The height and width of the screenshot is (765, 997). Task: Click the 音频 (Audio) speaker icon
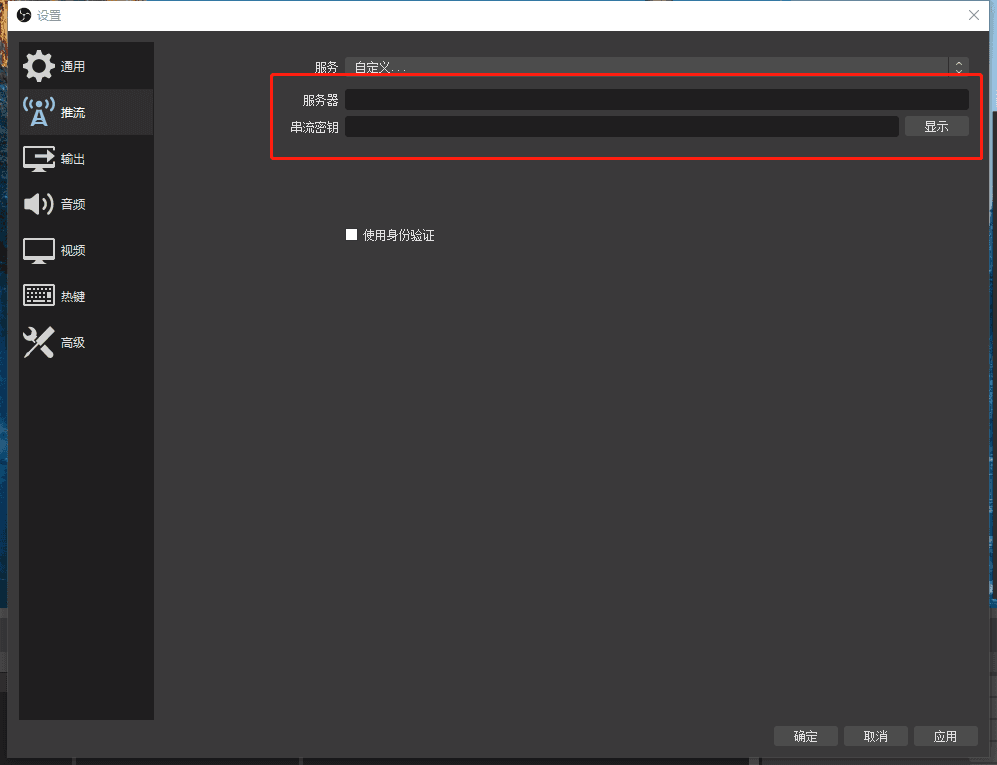coord(39,205)
